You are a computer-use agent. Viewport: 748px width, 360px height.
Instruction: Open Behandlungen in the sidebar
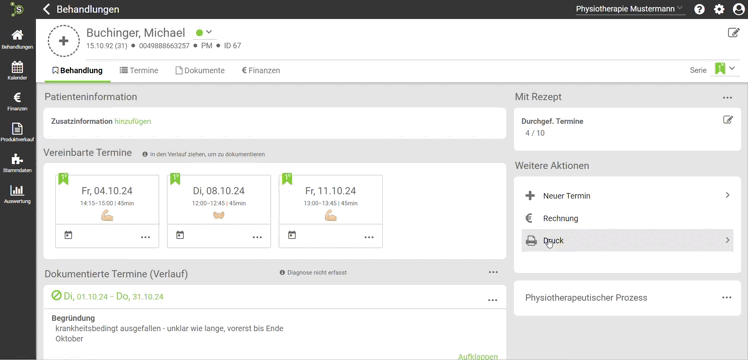[17, 40]
